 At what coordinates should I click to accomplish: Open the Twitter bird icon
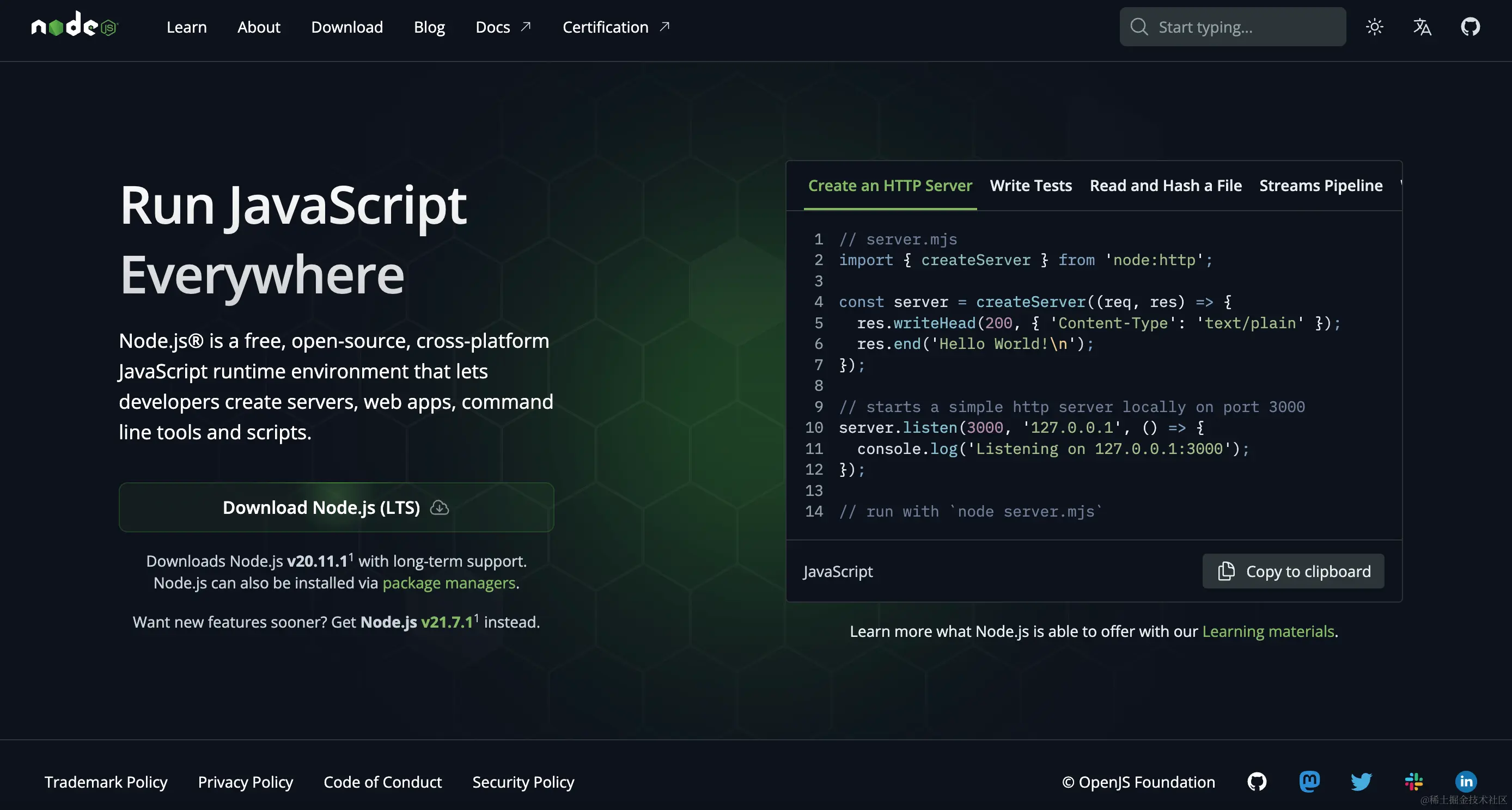(x=1361, y=781)
